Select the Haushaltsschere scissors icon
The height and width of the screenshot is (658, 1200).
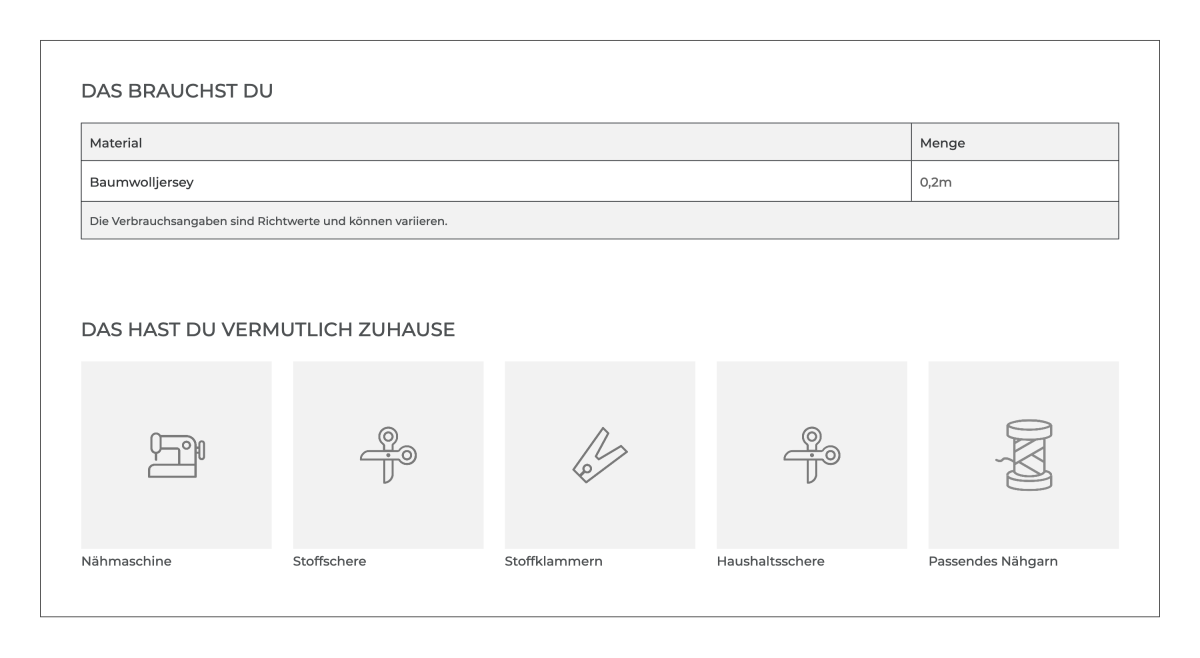point(812,455)
